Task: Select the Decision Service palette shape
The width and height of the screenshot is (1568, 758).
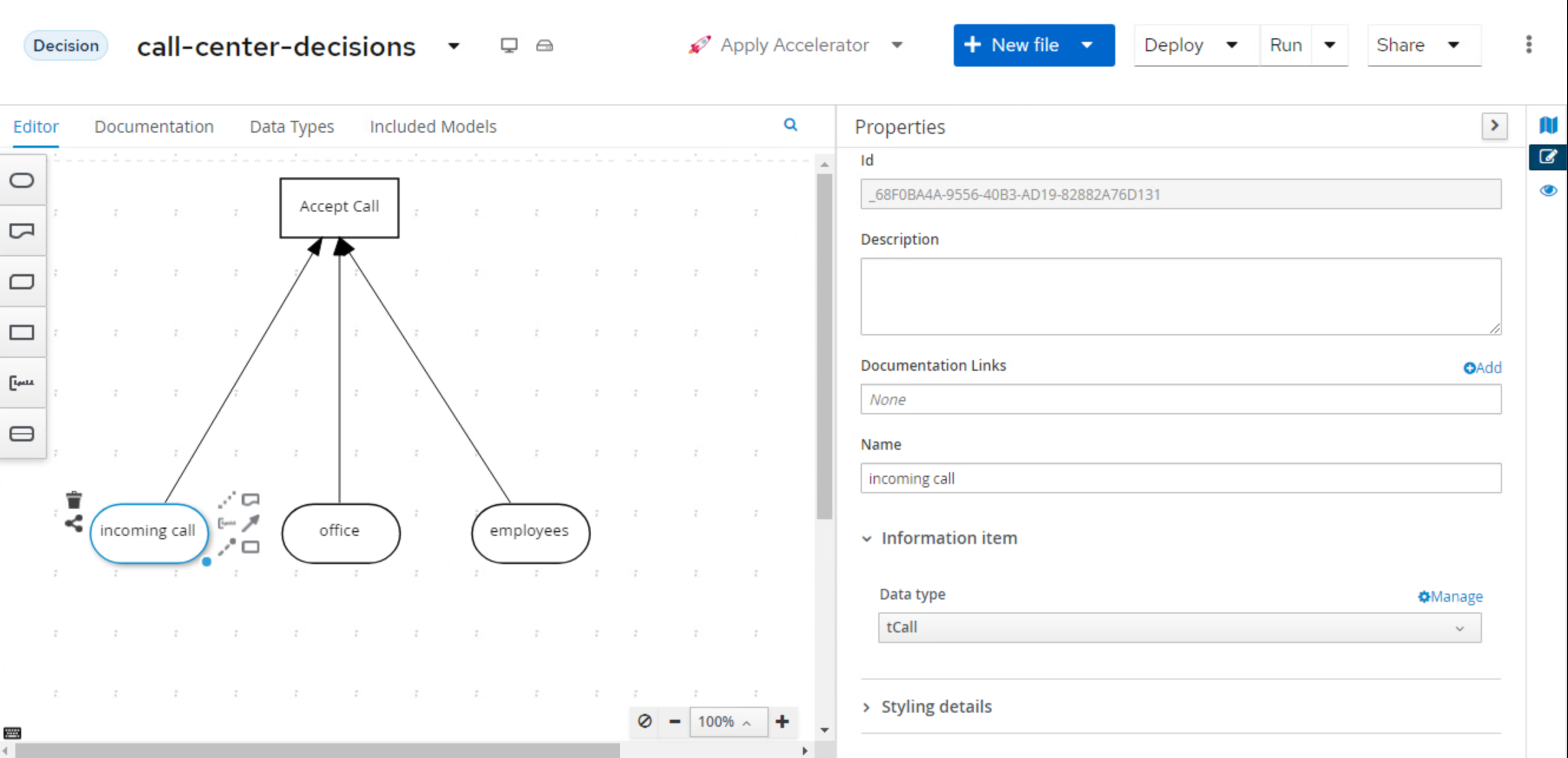Action: click(22, 433)
